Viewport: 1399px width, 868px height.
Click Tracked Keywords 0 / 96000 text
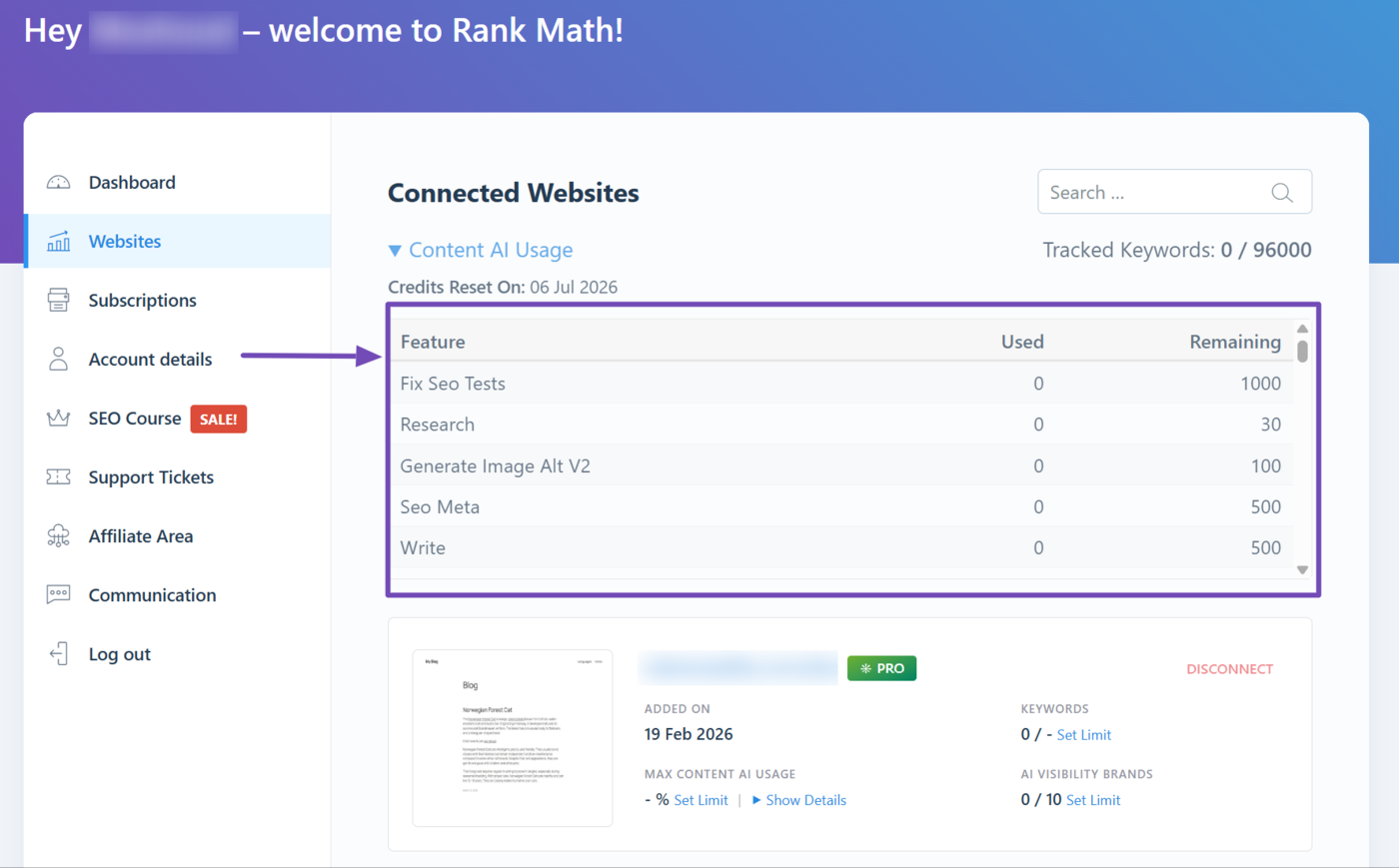point(1177,250)
